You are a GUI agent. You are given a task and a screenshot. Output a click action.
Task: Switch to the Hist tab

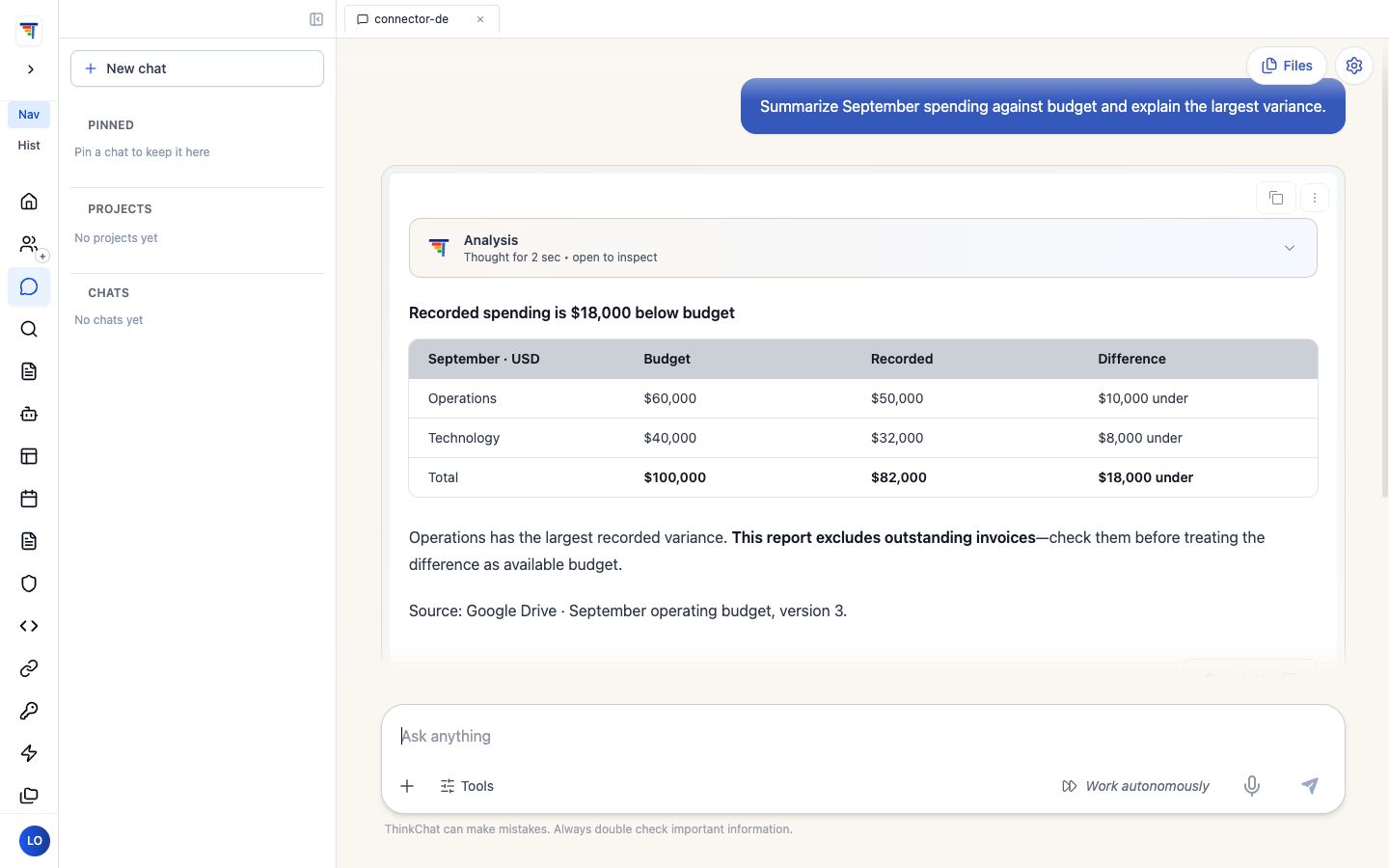[x=29, y=146]
